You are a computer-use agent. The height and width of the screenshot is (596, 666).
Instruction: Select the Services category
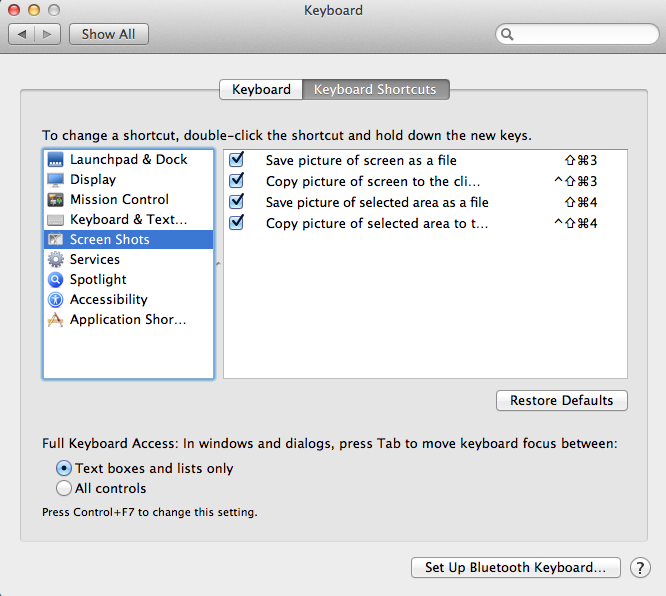click(x=128, y=259)
